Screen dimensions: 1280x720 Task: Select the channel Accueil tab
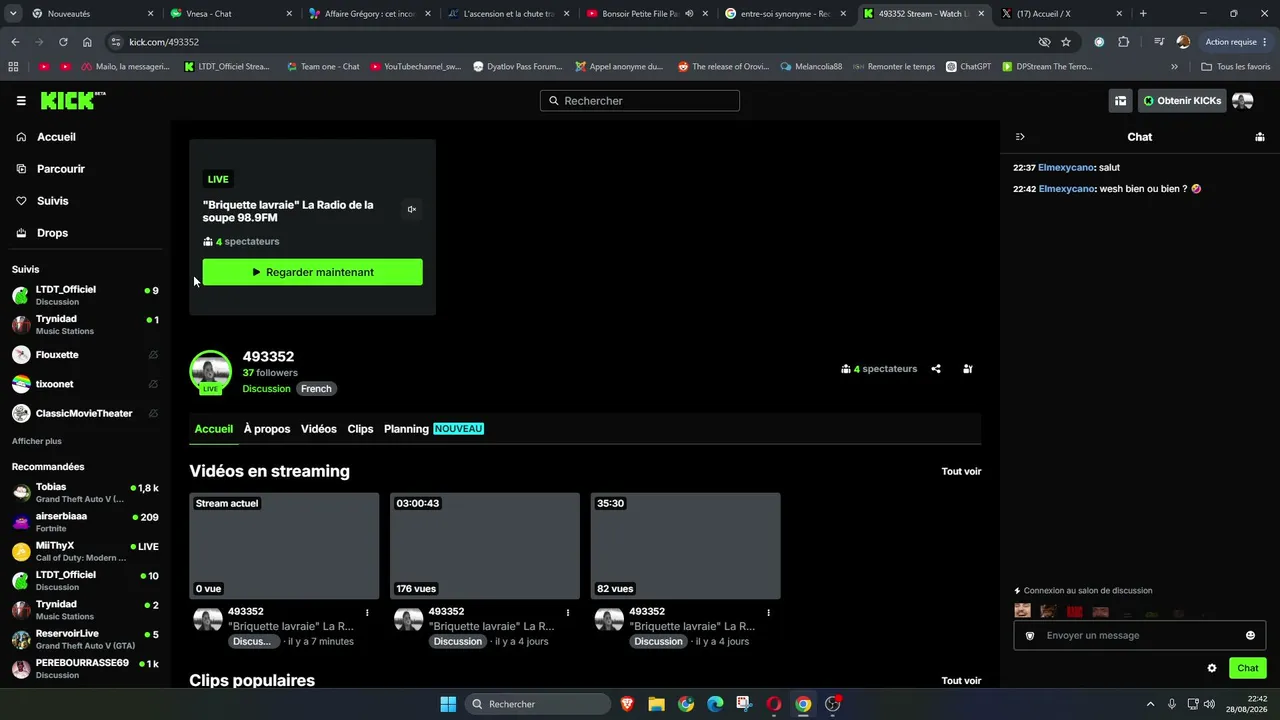(x=214, y=429)
